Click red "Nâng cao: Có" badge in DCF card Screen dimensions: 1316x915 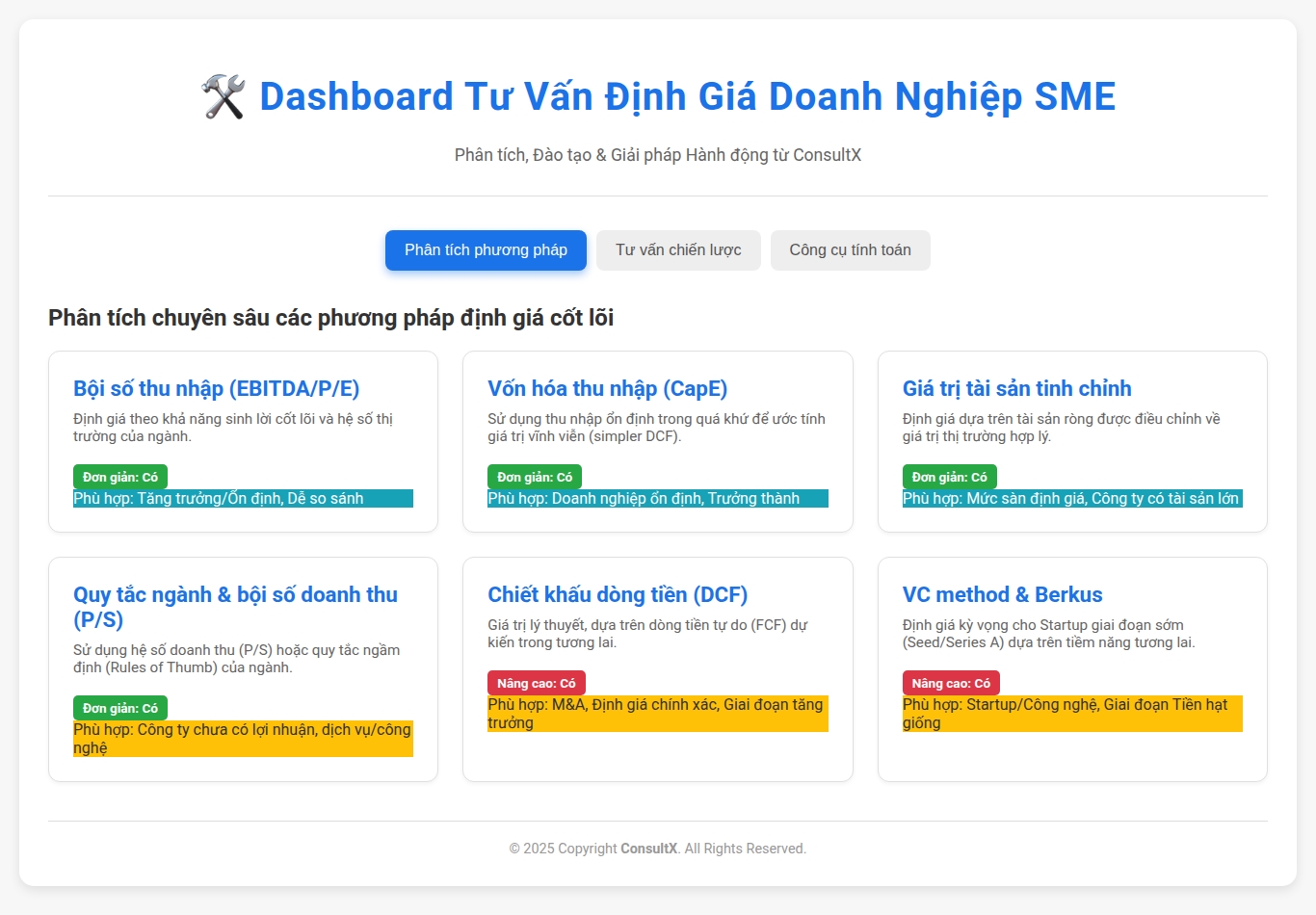coord(537,683)
